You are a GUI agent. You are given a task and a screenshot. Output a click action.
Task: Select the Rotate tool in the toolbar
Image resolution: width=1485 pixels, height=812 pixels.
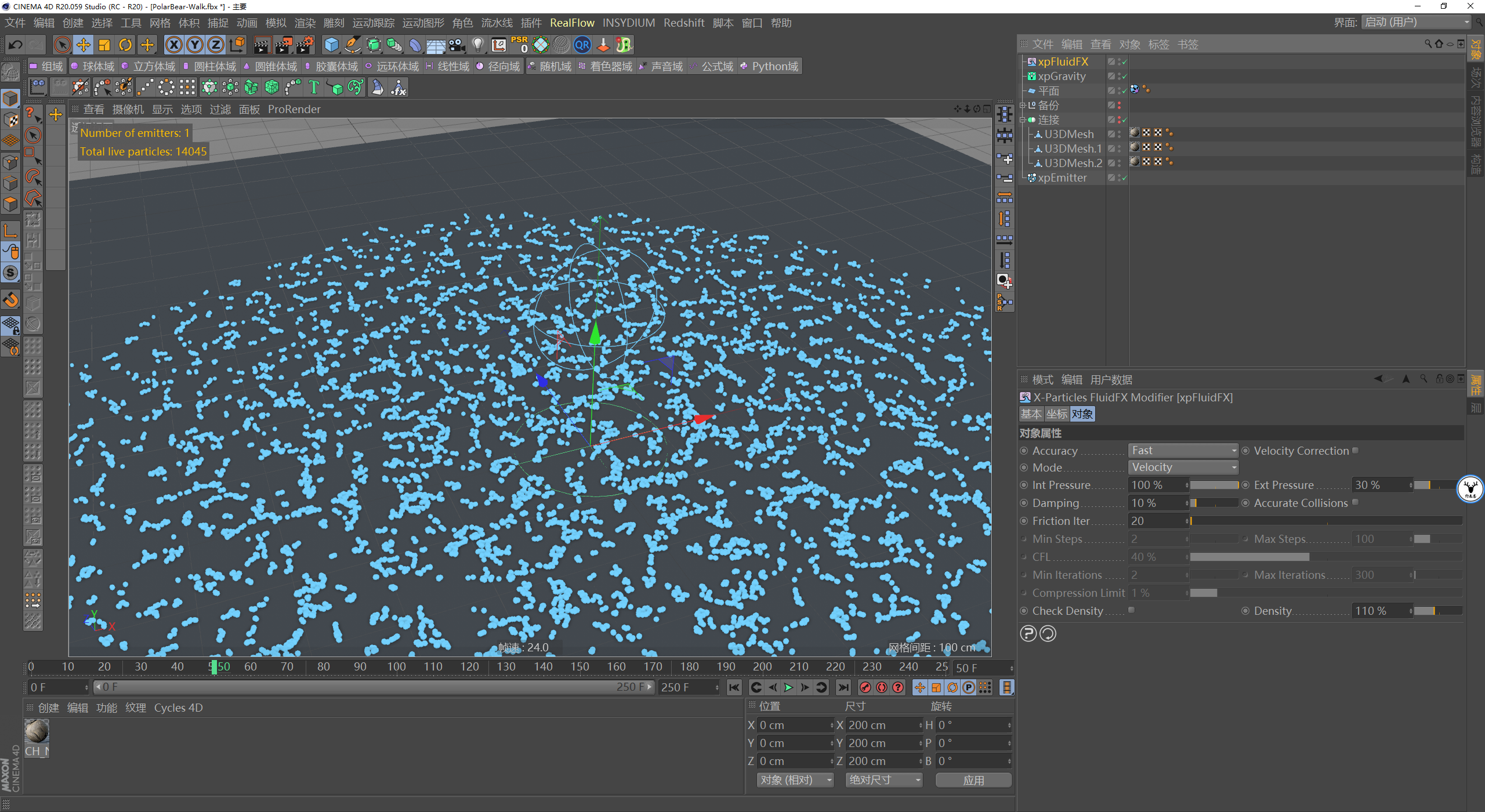tap(125, 45)
